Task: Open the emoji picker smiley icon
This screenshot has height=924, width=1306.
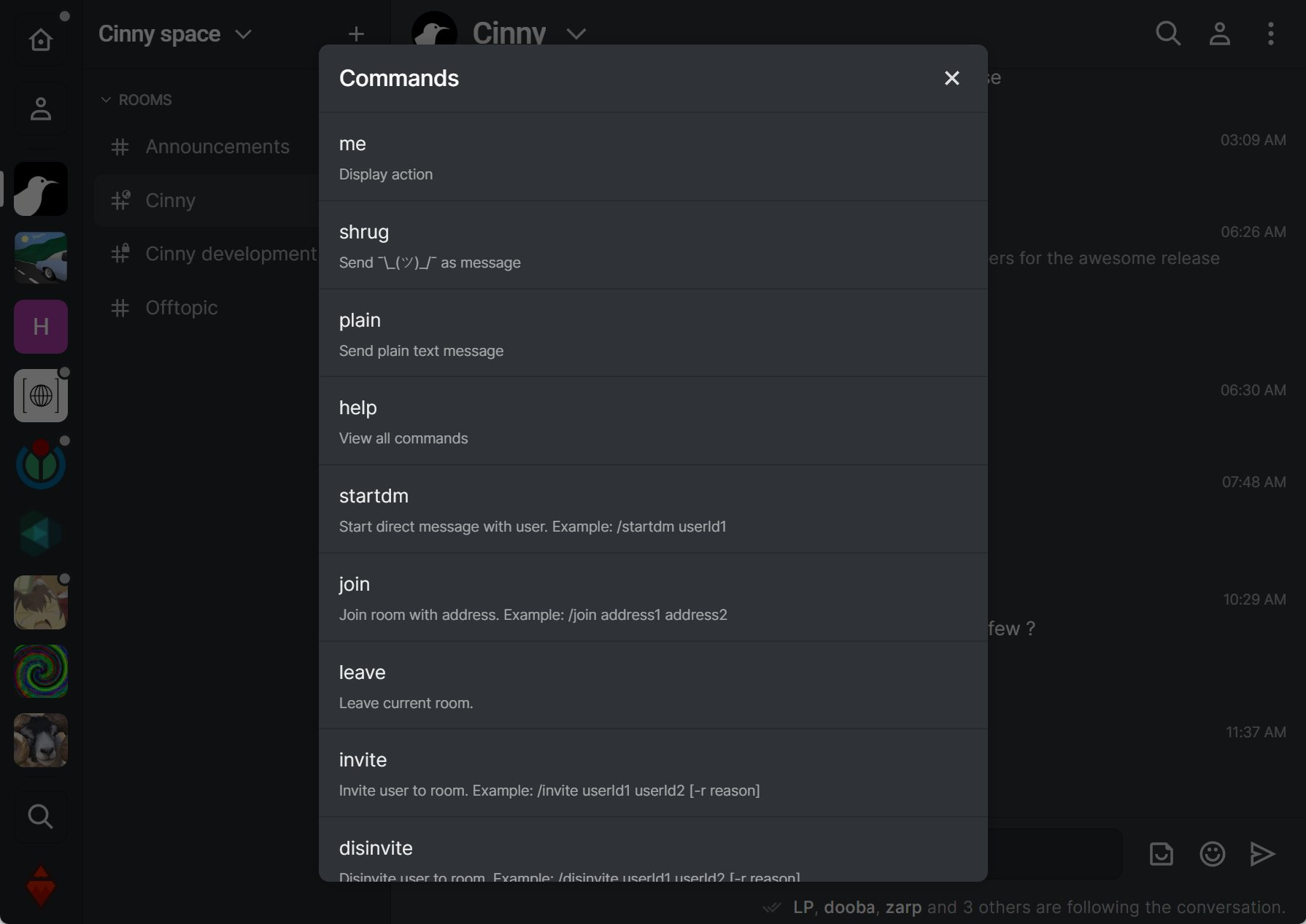Action: tap(1212, 854)
